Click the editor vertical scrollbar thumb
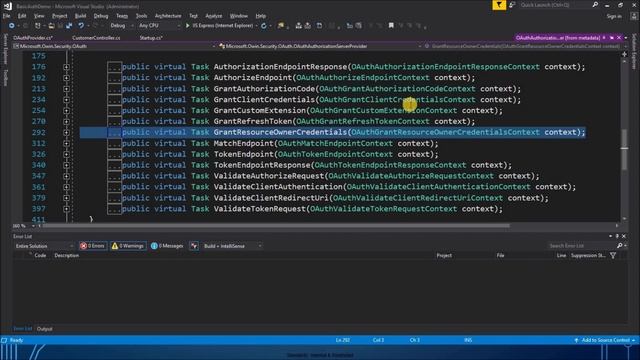640x360 pixels. pos(624,149)
